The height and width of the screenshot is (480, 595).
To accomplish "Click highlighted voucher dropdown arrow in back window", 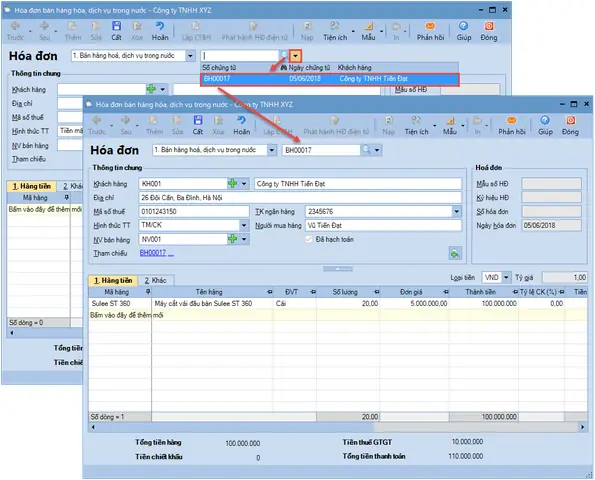I will click(295, 56).
